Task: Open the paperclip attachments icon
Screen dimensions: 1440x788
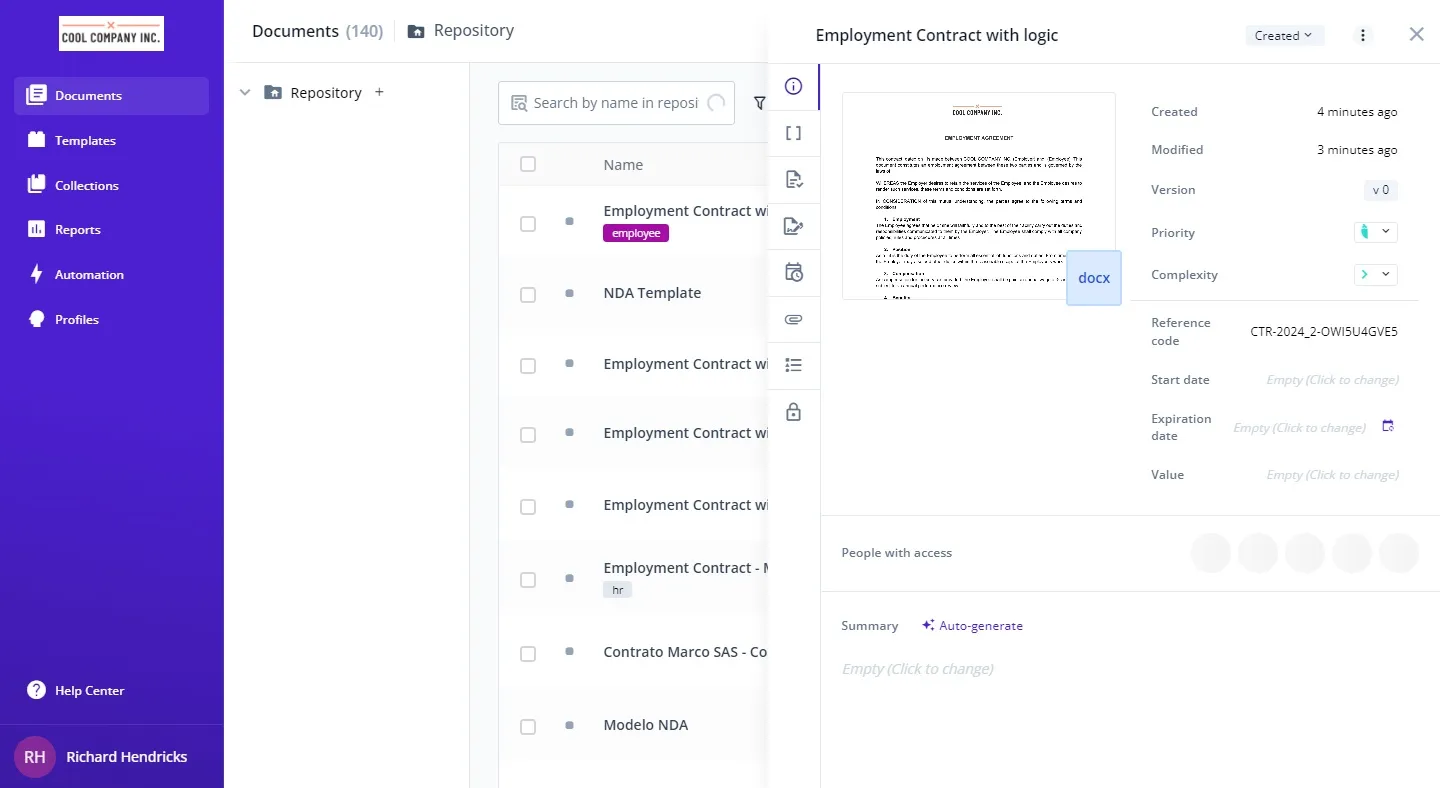Action: [x=794, y=320]
